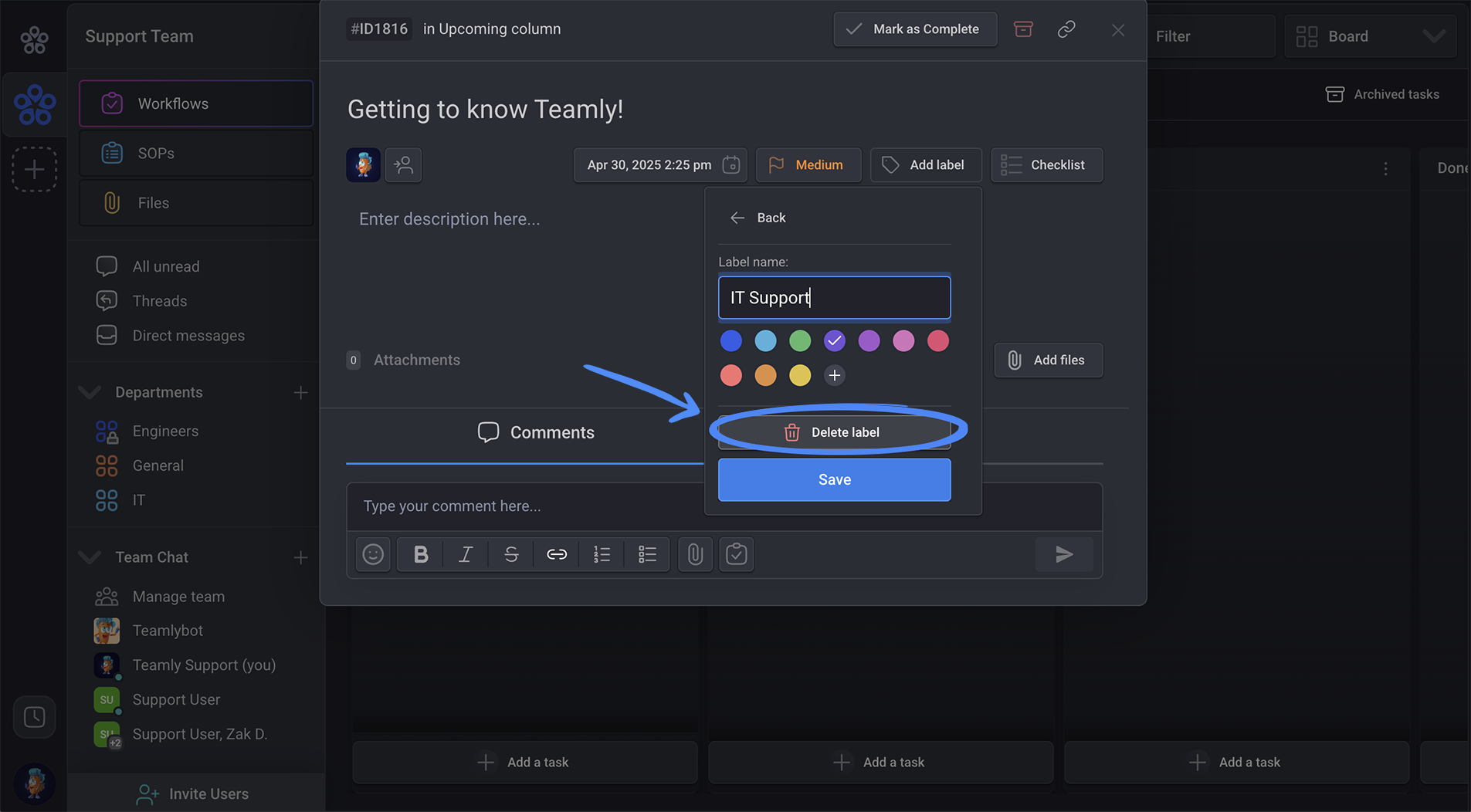Insert emoji in comment
The width and height of the screenshot is (1471, 812).
[x=373, y=554]
